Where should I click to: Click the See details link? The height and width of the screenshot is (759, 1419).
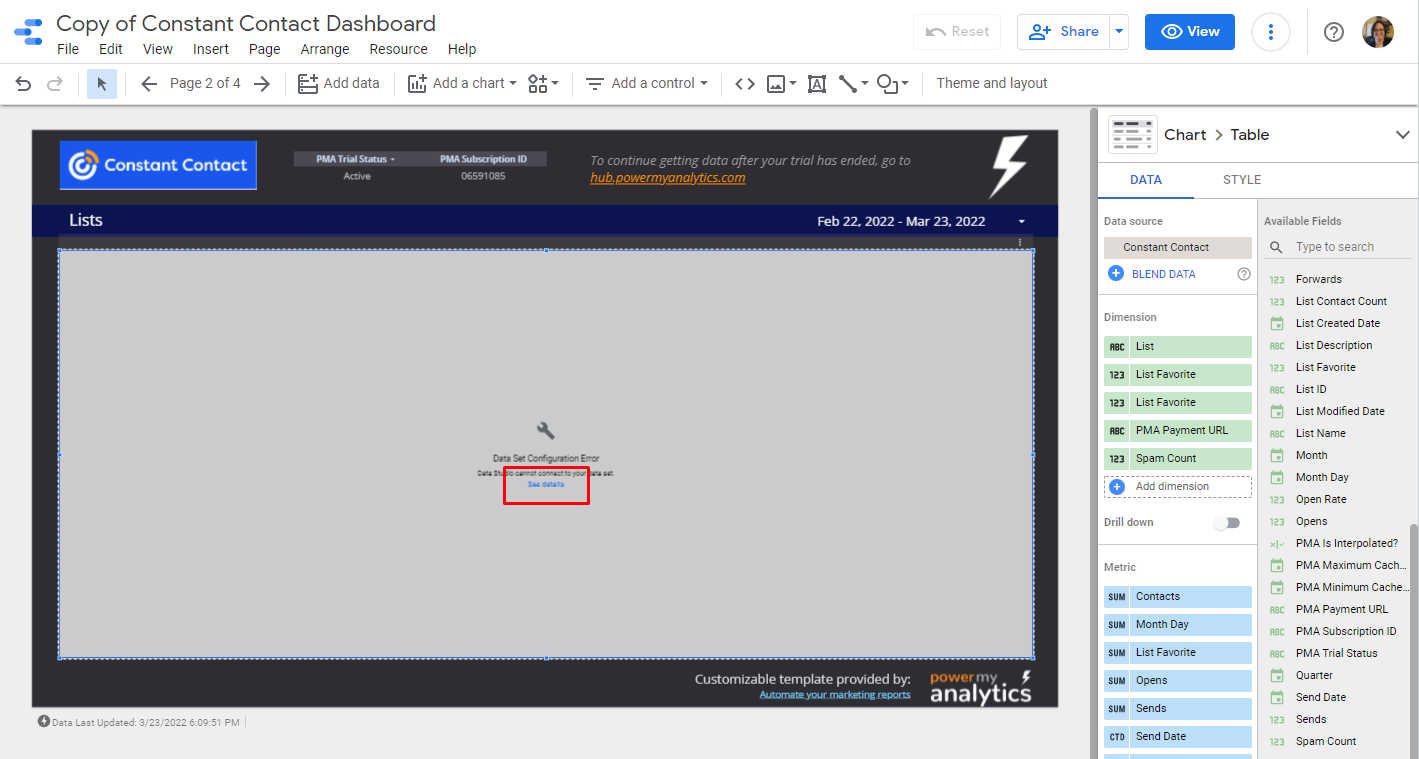point(546,484)
